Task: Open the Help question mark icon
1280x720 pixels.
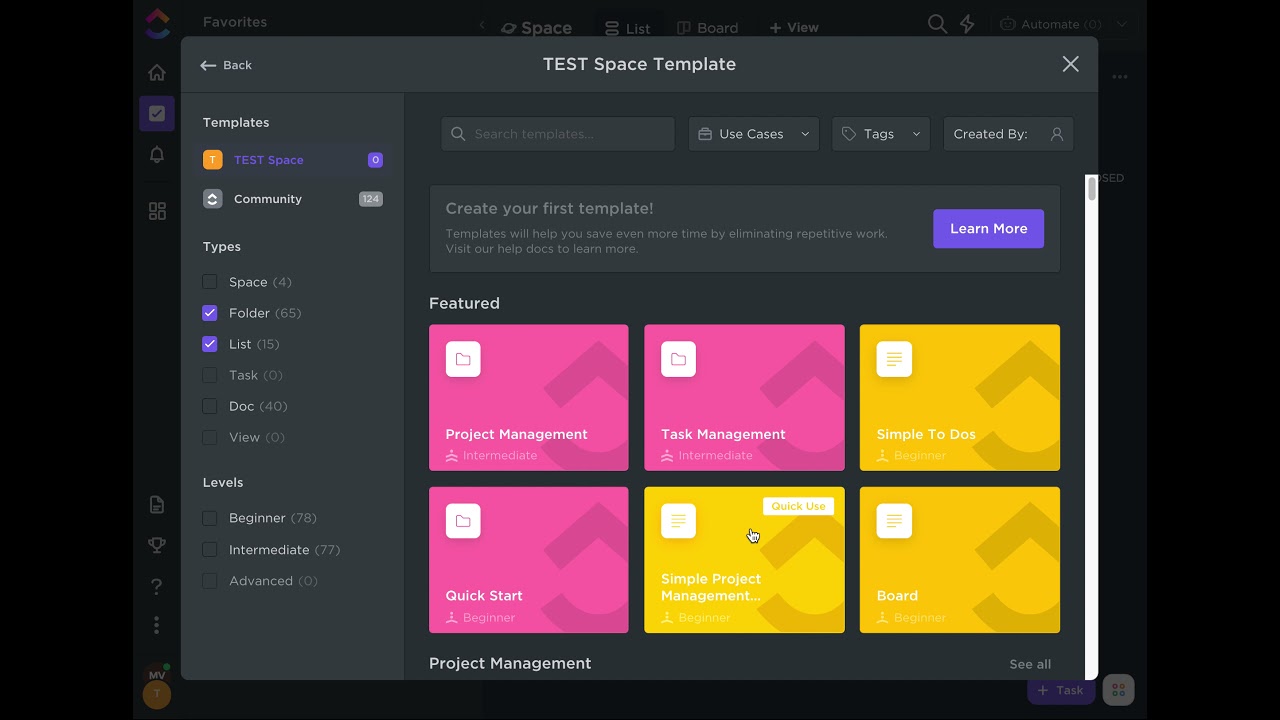Action: 157,586
